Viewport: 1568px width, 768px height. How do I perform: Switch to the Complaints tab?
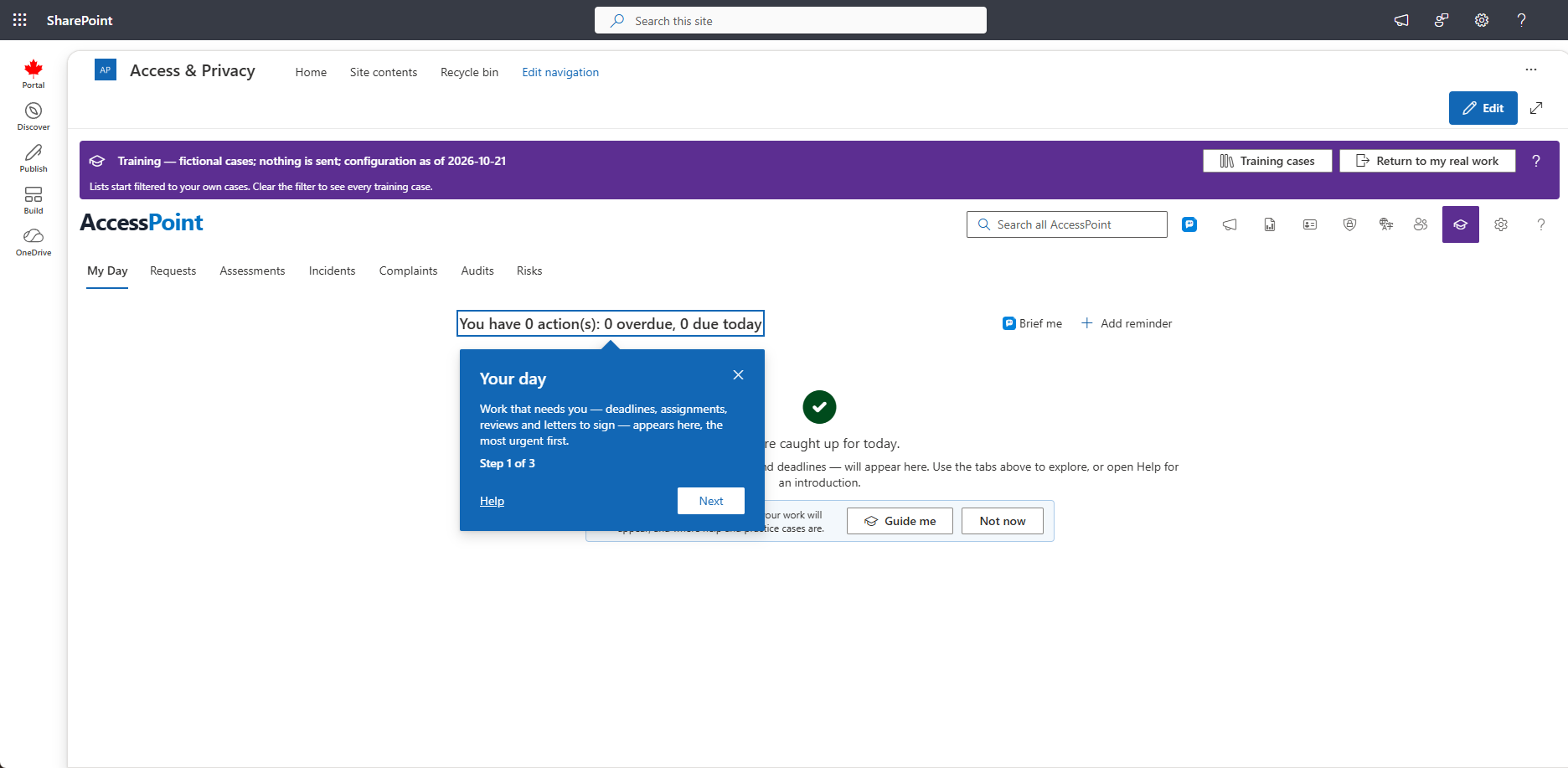click(x=408, y=271)
